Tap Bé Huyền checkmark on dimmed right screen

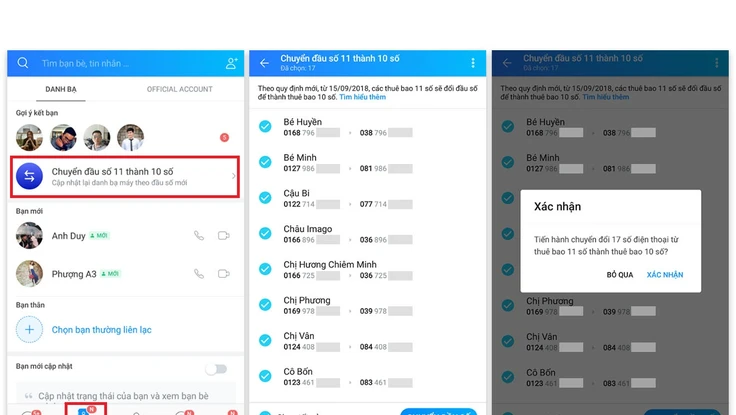coord(508,126)
